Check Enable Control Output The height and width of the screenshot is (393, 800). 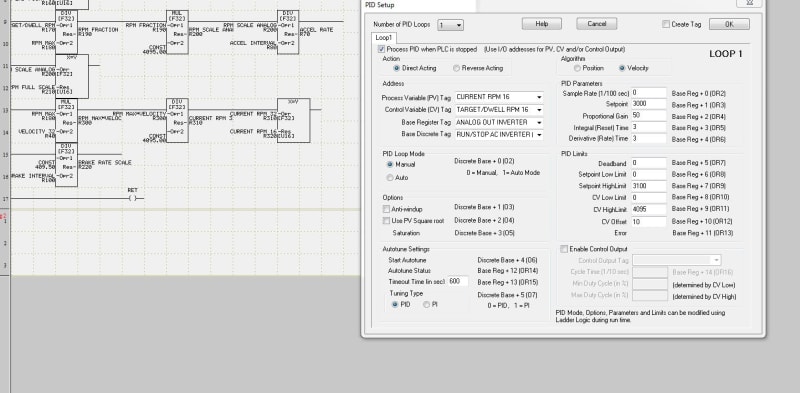click(564, 249)
